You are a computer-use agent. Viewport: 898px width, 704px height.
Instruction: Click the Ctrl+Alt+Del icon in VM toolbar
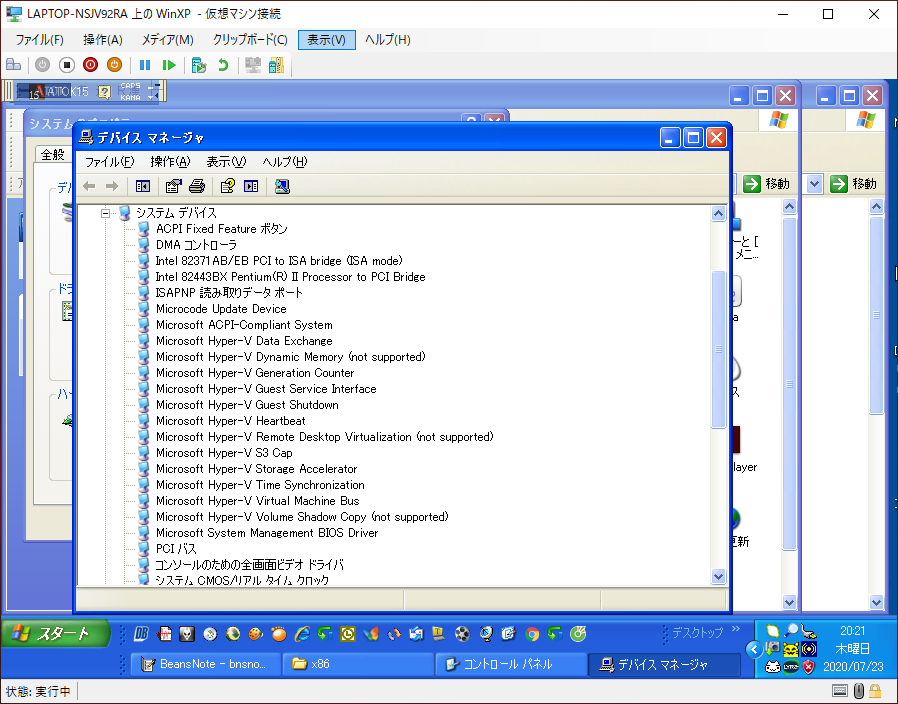(x=13, y=65)
